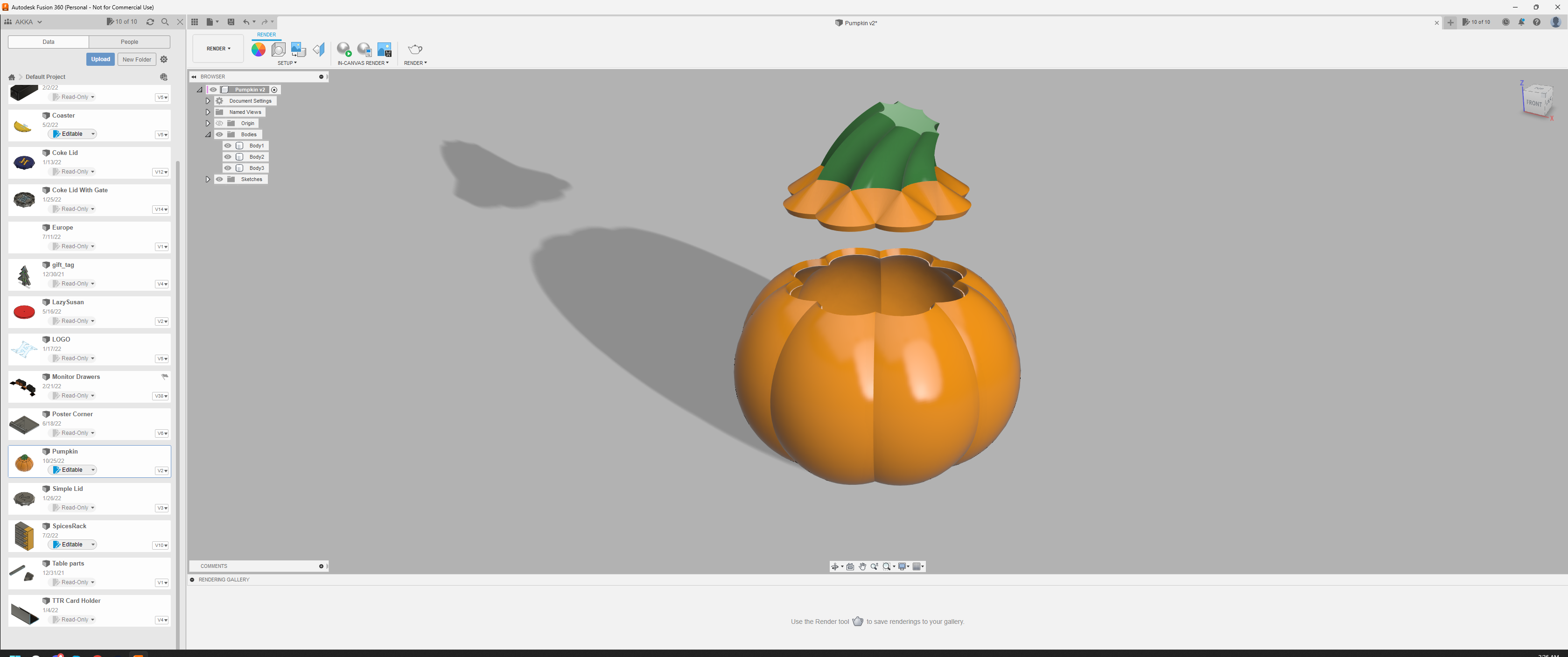Click Capture Image icon
This screenshot has width=1568, height=657.
click(385, 49)
